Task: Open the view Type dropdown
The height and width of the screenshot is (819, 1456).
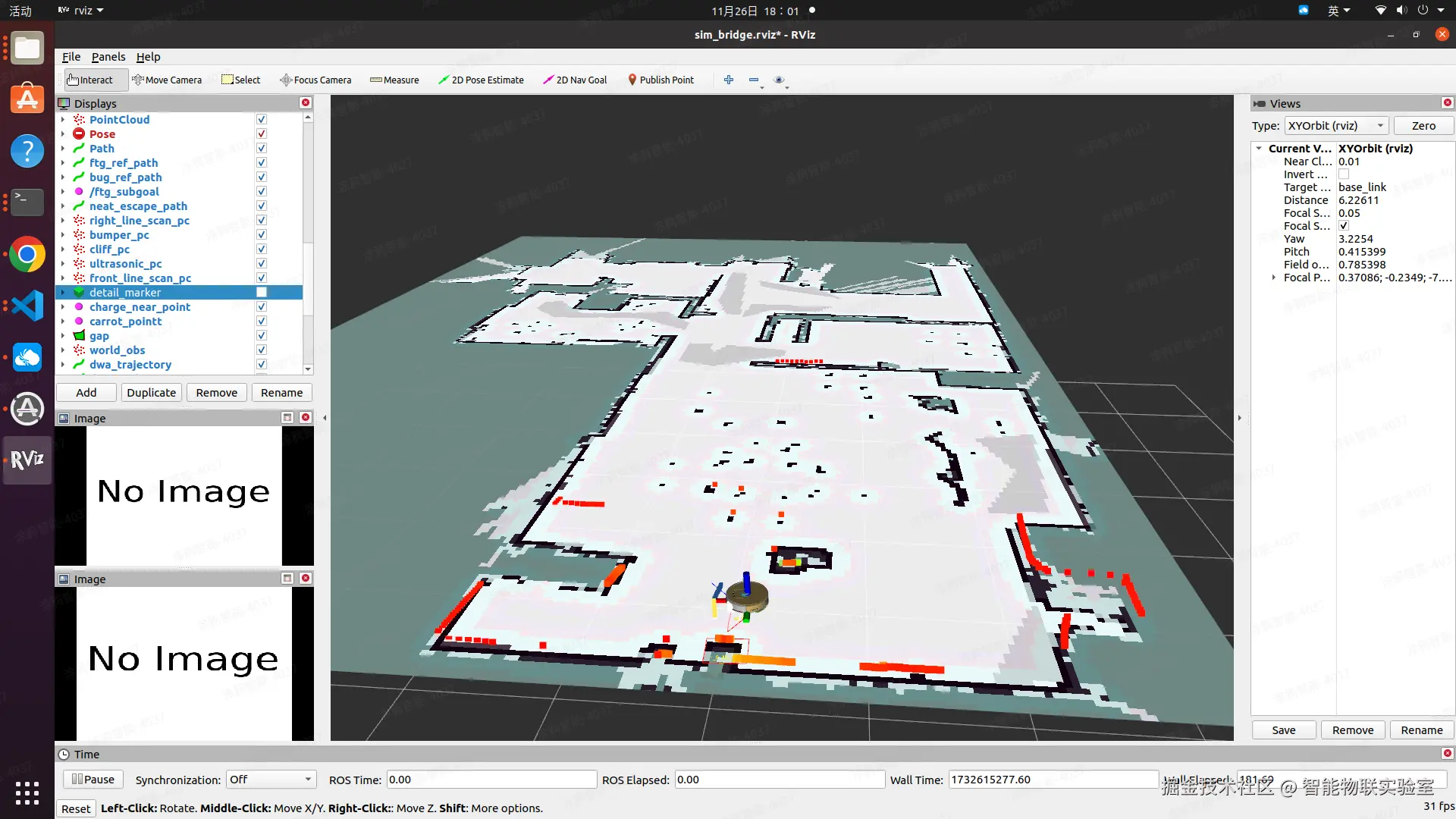Action: 1337,126
